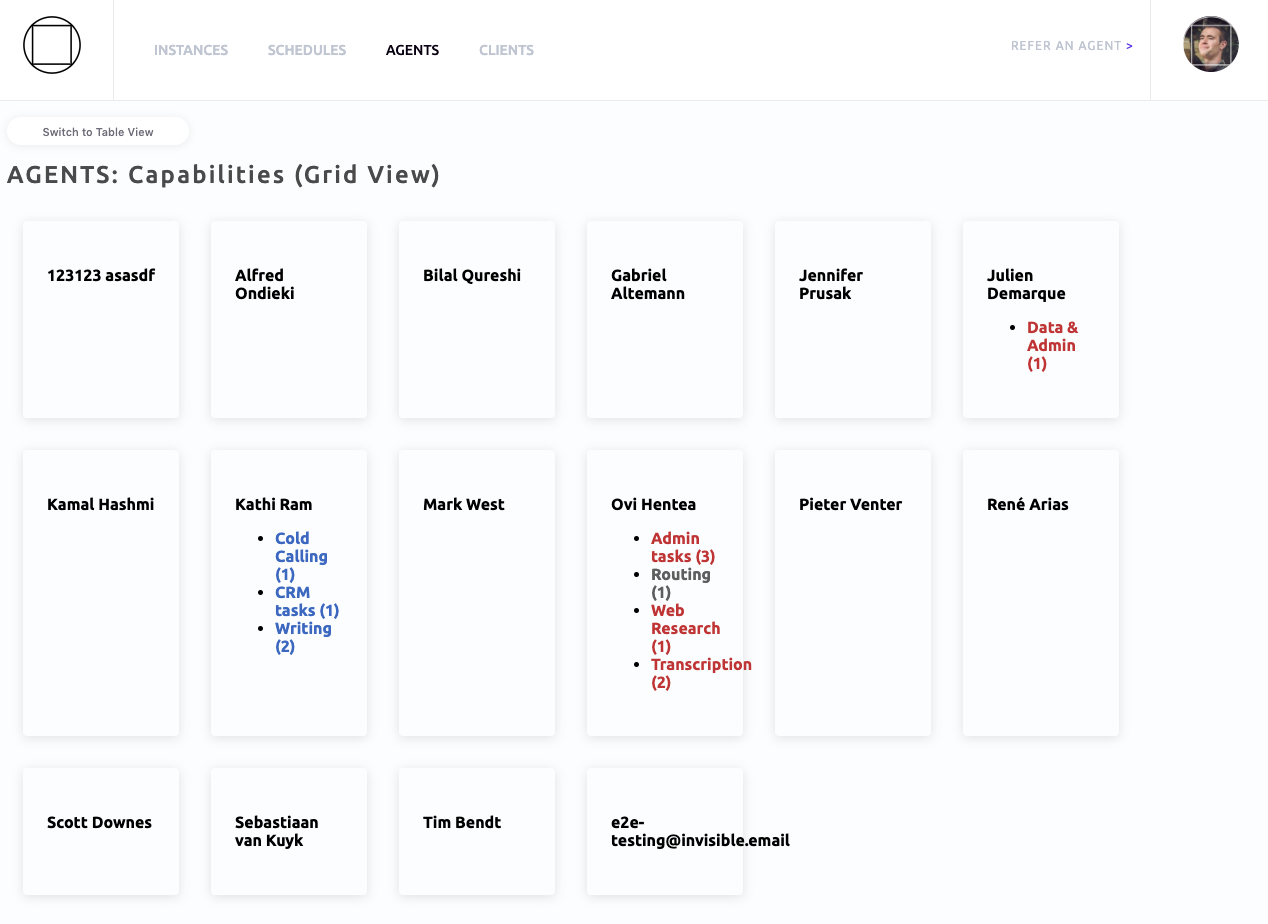
Task: Click the square-in-circle logo icon
Action: 52,45
